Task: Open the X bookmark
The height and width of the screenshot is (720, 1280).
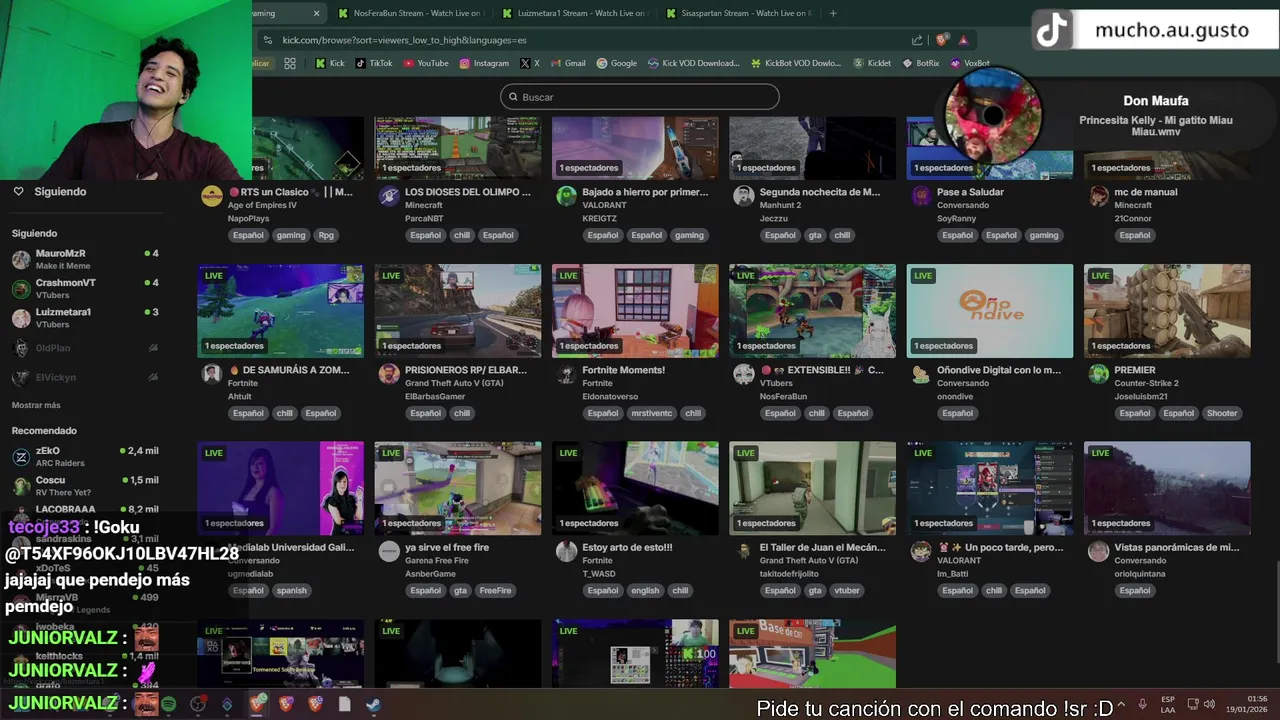Action: [530, 63]
